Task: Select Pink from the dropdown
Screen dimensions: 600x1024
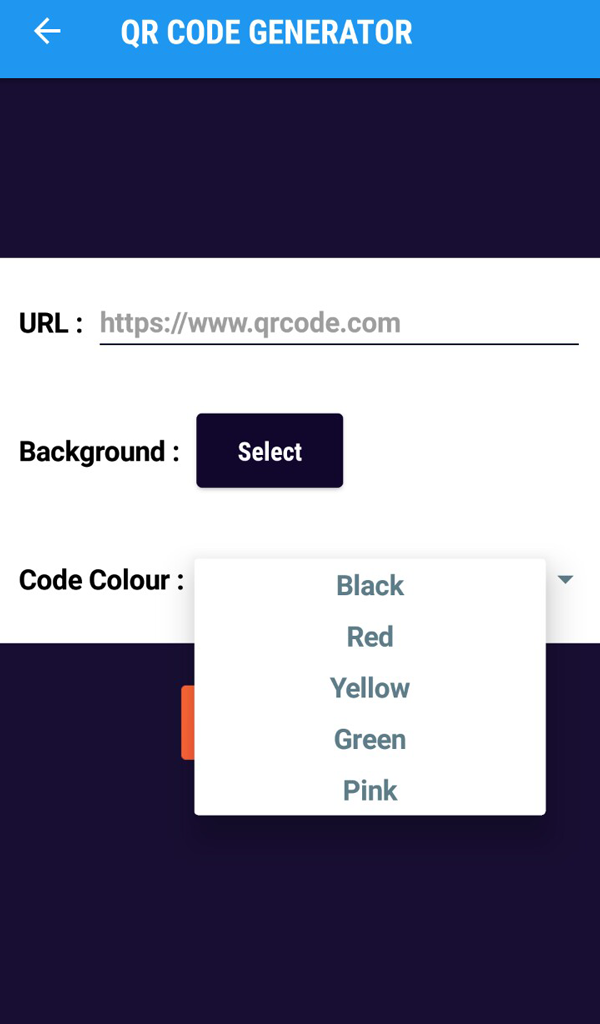Action: coord(370,791)
